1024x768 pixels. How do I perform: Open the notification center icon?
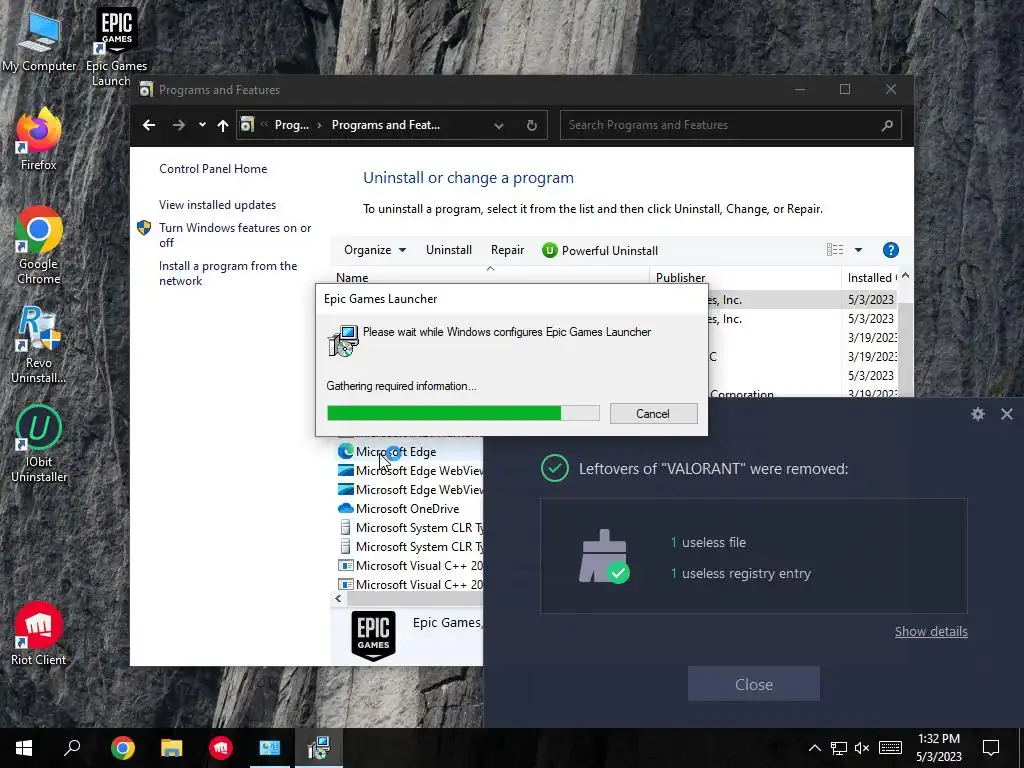click(991, 748)
